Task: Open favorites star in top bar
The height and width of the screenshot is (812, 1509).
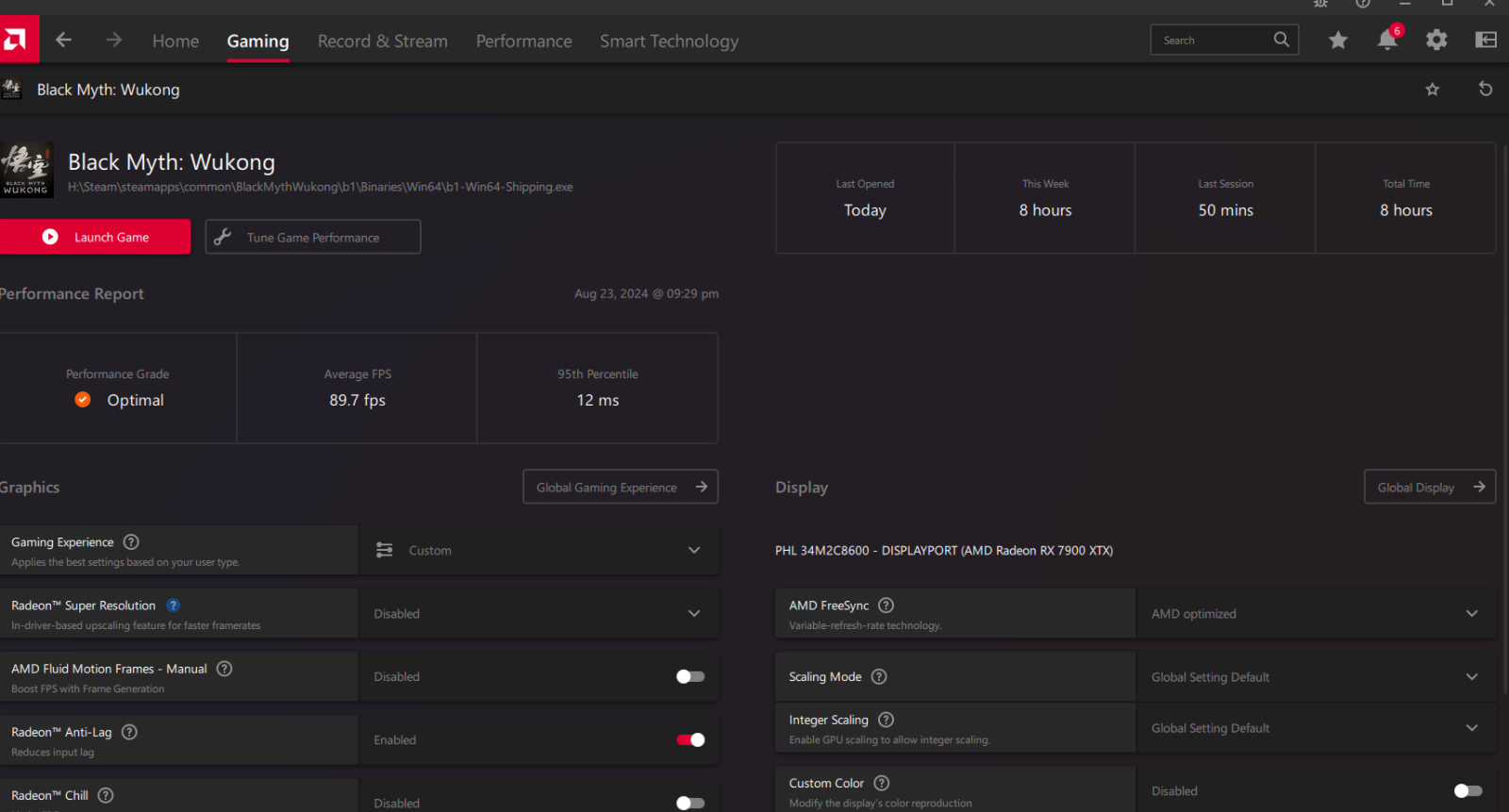Action: 1337,40
